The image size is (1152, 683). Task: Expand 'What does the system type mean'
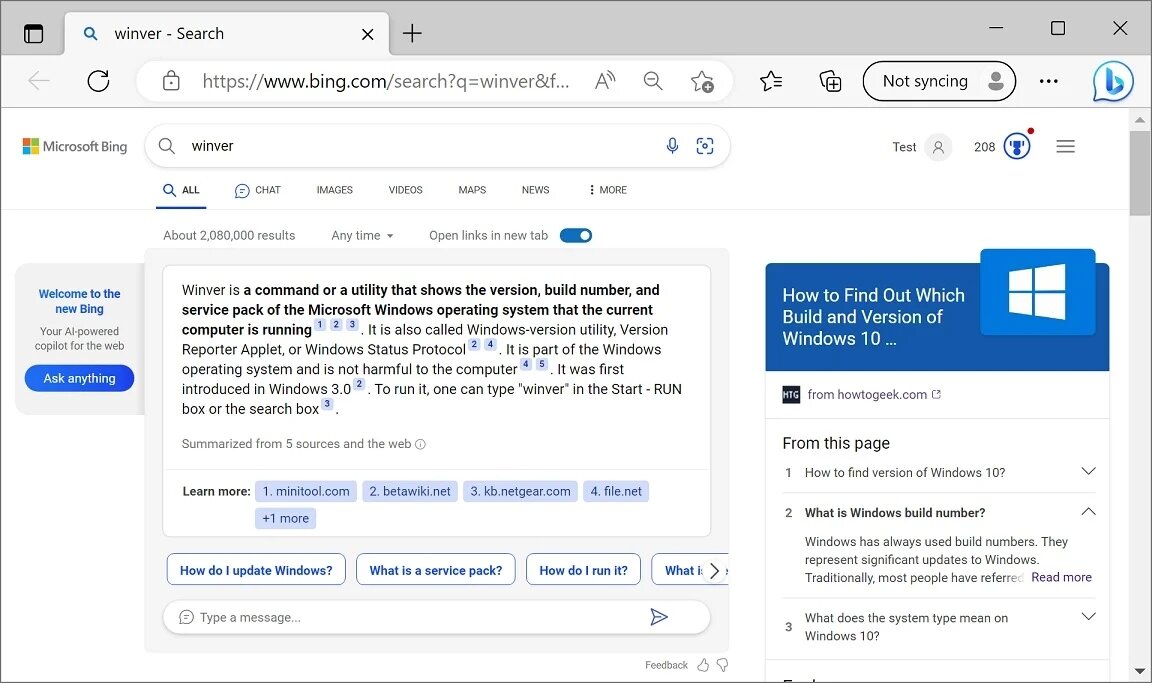940,627
